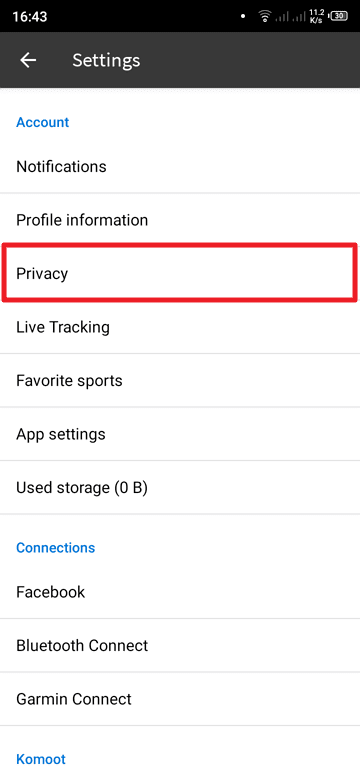Open App settings
The image size is (360, 770).
pos(180,434)
